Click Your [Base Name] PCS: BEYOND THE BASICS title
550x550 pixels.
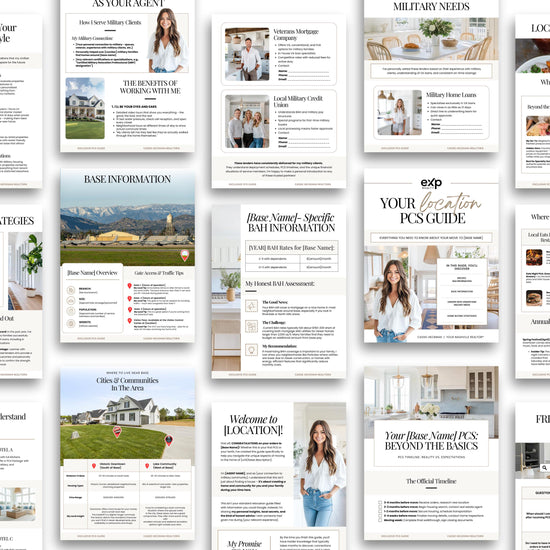[431, 441]
